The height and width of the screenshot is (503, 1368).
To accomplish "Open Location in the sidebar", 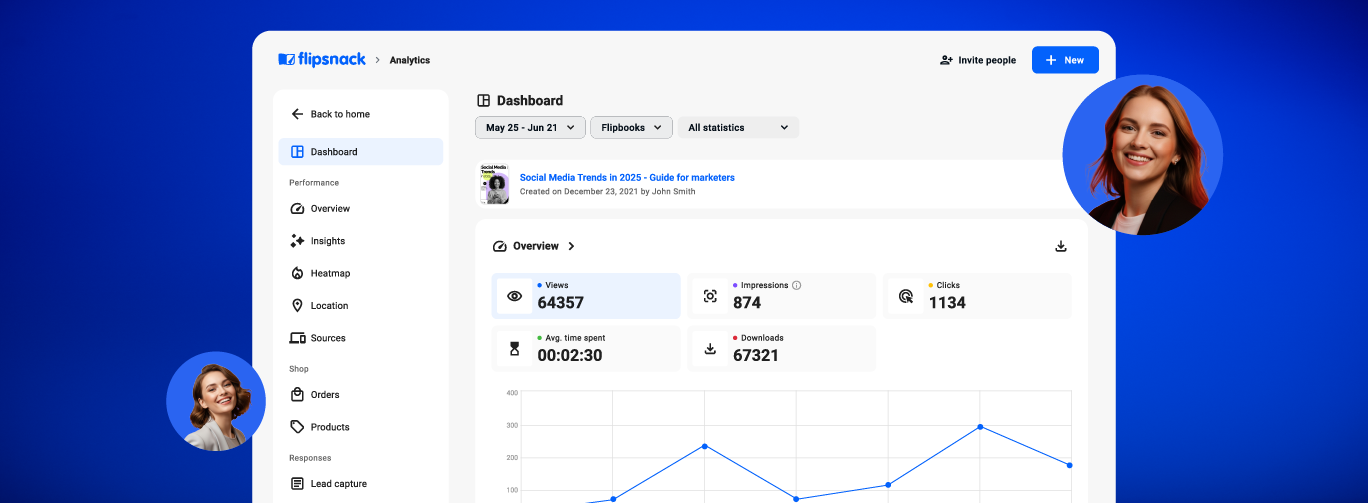I will coord(328,306).
